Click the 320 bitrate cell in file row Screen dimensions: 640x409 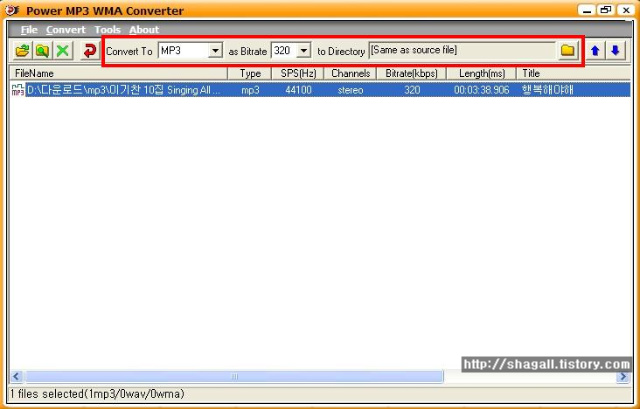click(x=412, y=90)
